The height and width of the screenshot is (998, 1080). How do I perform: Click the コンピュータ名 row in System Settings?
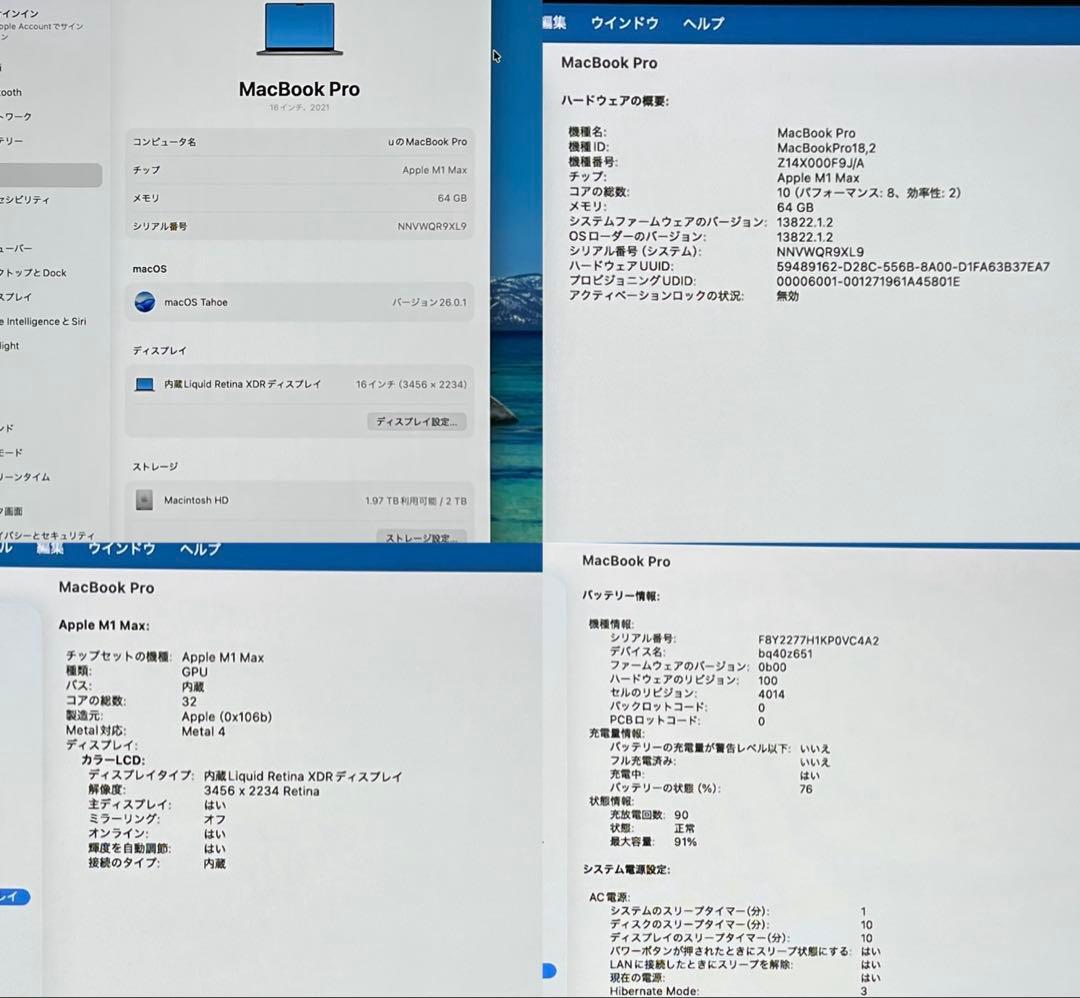[x=300, y=142]
